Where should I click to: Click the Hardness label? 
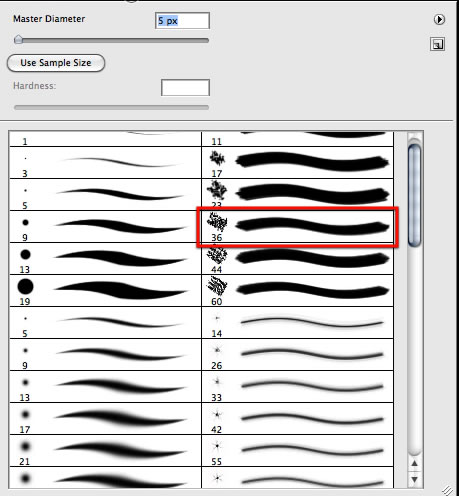[35, 86]
